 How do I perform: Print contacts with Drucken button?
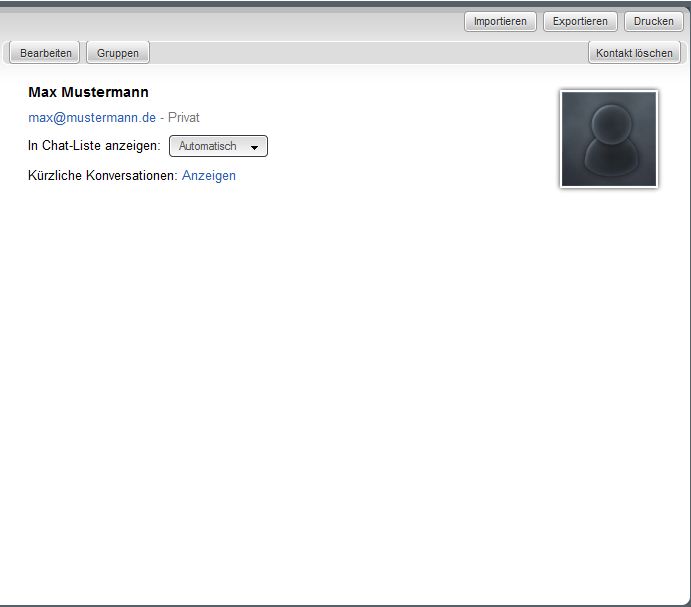(654, 22)
